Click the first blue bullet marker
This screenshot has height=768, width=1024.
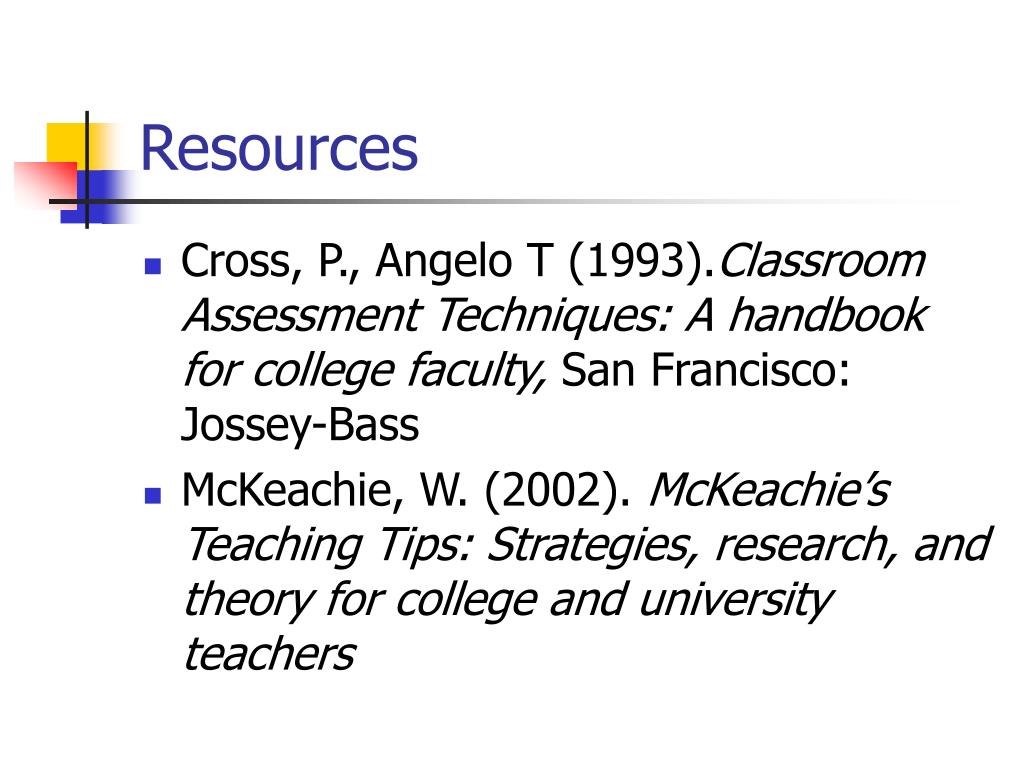point(153,266)
